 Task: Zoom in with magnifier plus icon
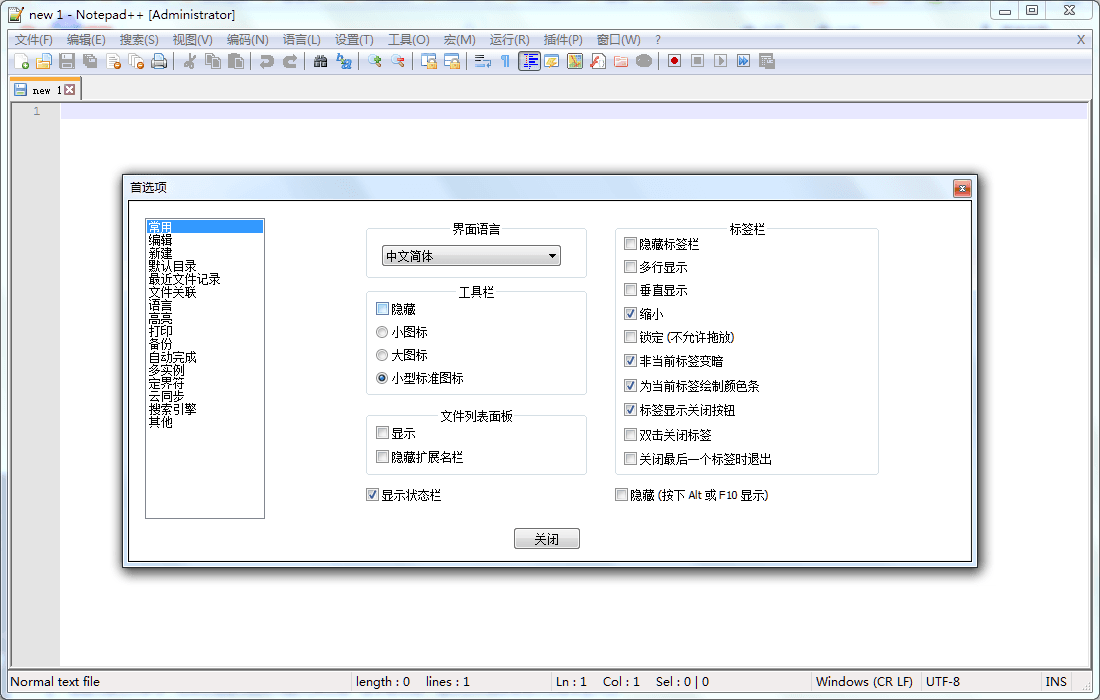374,62
